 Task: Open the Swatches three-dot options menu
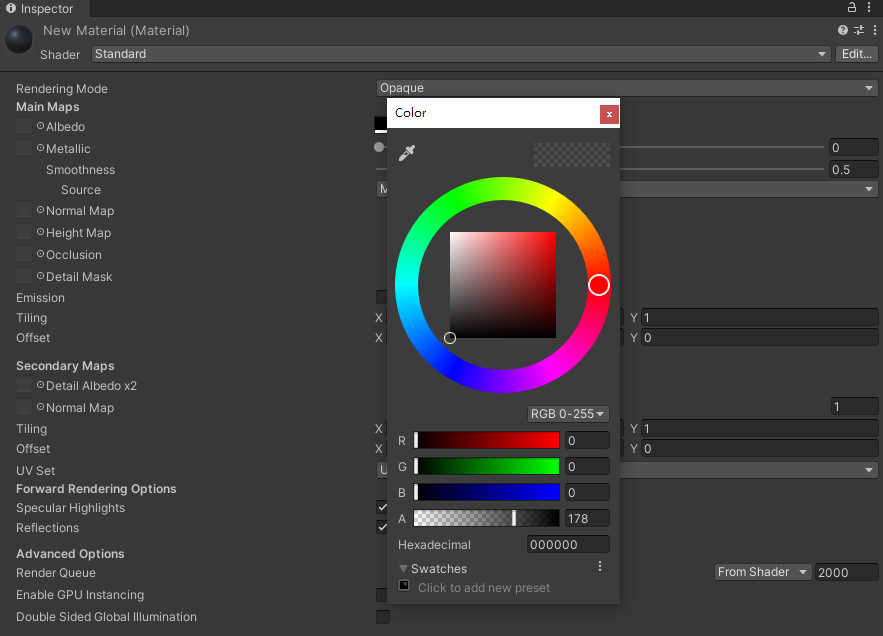600,566
